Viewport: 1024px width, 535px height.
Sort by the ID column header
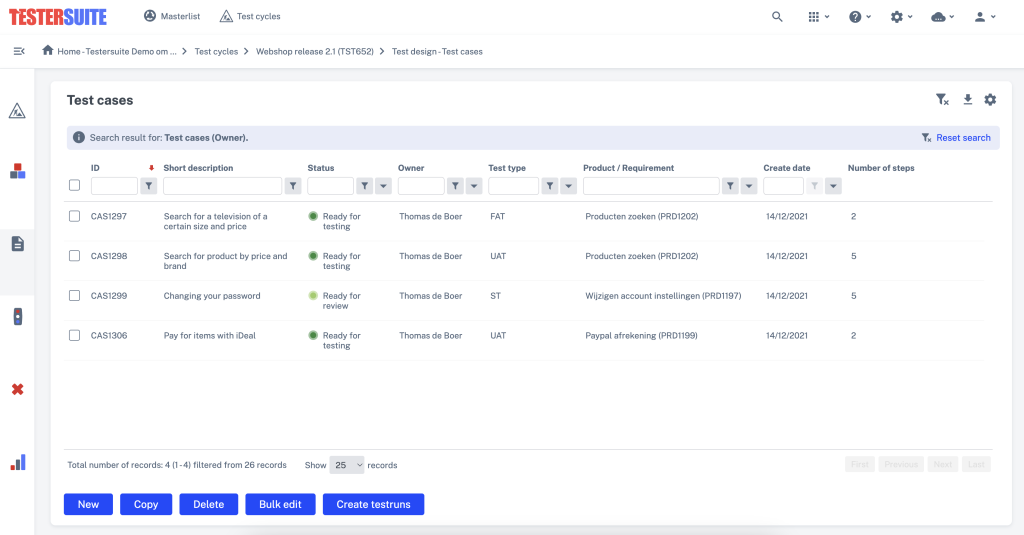[95, 168]
